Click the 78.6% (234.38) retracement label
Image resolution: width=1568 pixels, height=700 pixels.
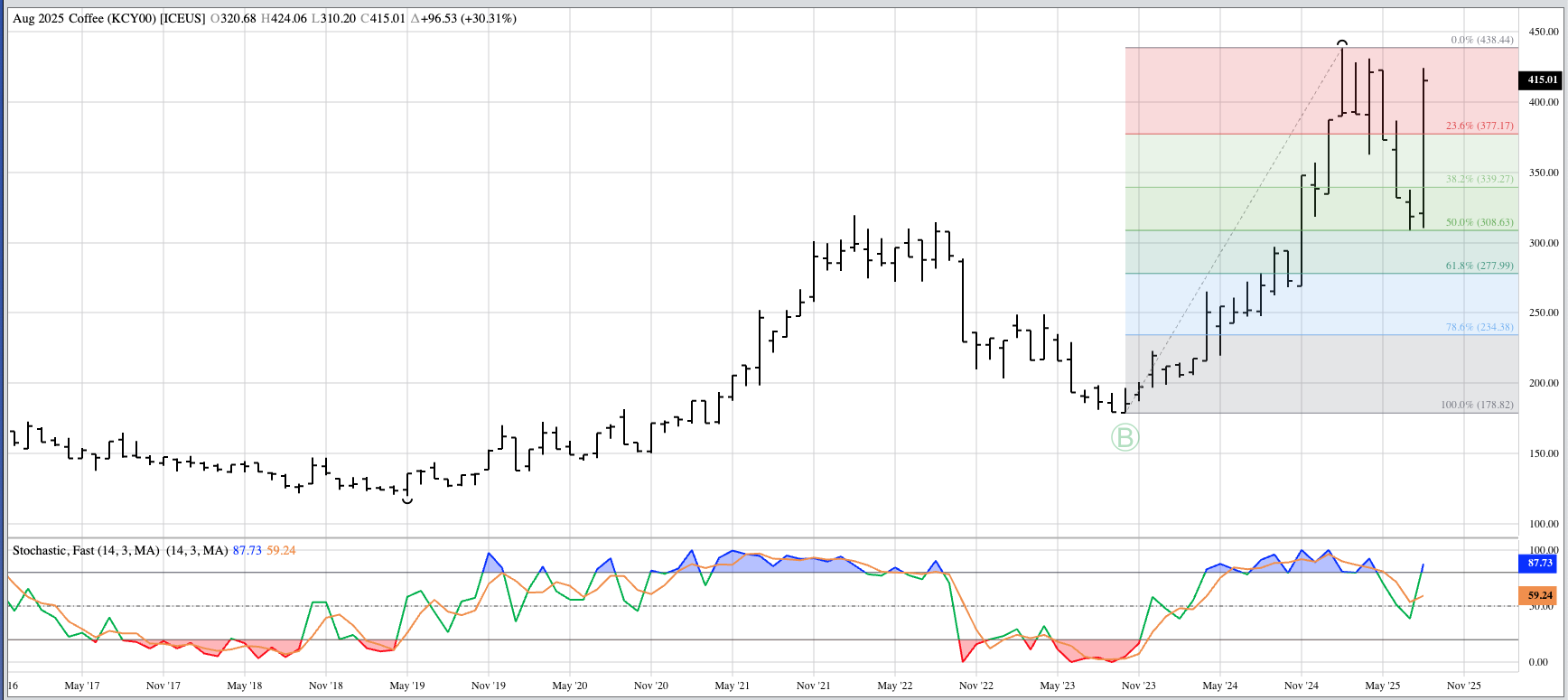click(x=1479, y=327)
